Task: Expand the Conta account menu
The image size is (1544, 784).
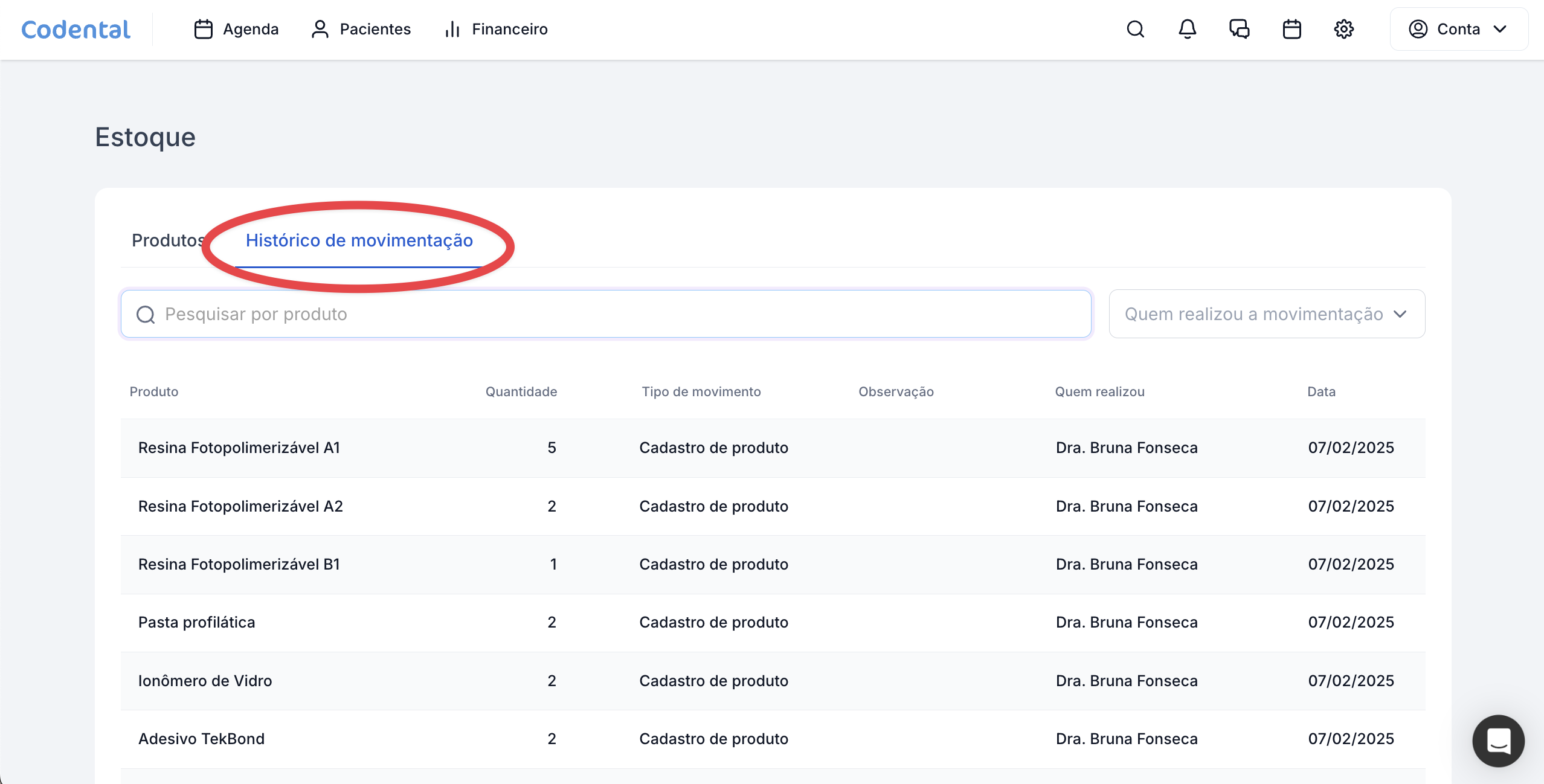Action: (1458, 29)
